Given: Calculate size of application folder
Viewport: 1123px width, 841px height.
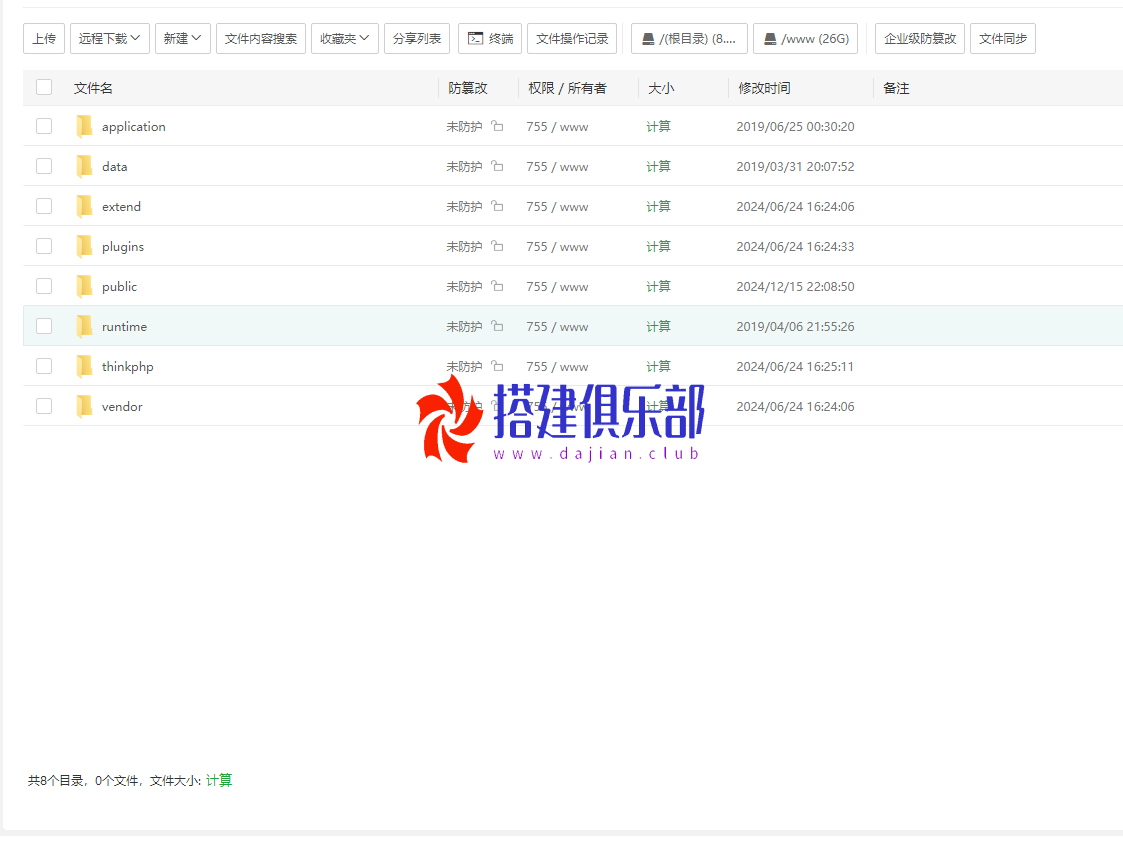Looking at the screenshot, I should pyautogui.click(x=658, y=126).
